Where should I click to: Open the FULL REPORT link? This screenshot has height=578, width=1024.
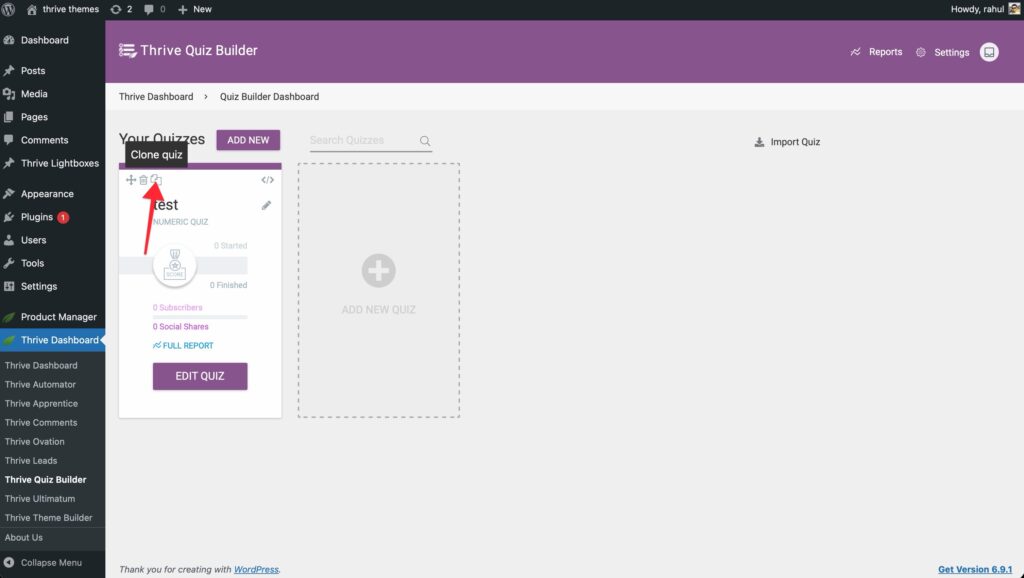pyautogui.click(x=183, y=346)
